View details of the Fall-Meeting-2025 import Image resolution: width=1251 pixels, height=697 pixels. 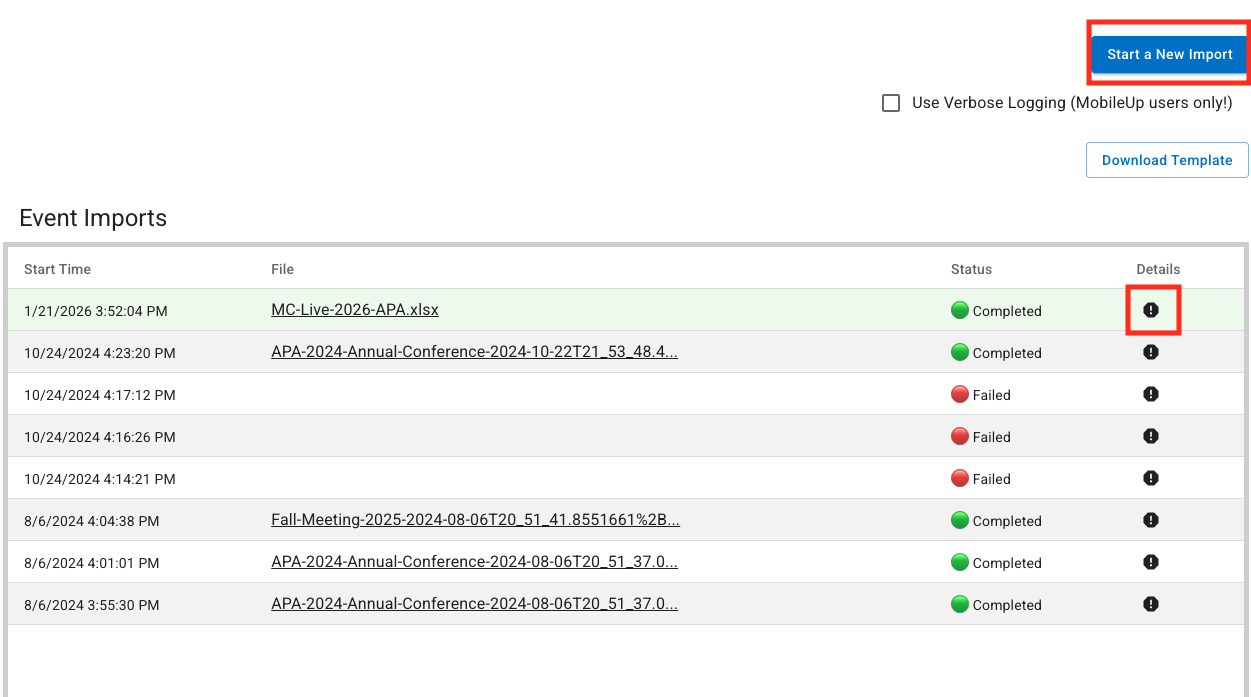point(1151,520)
